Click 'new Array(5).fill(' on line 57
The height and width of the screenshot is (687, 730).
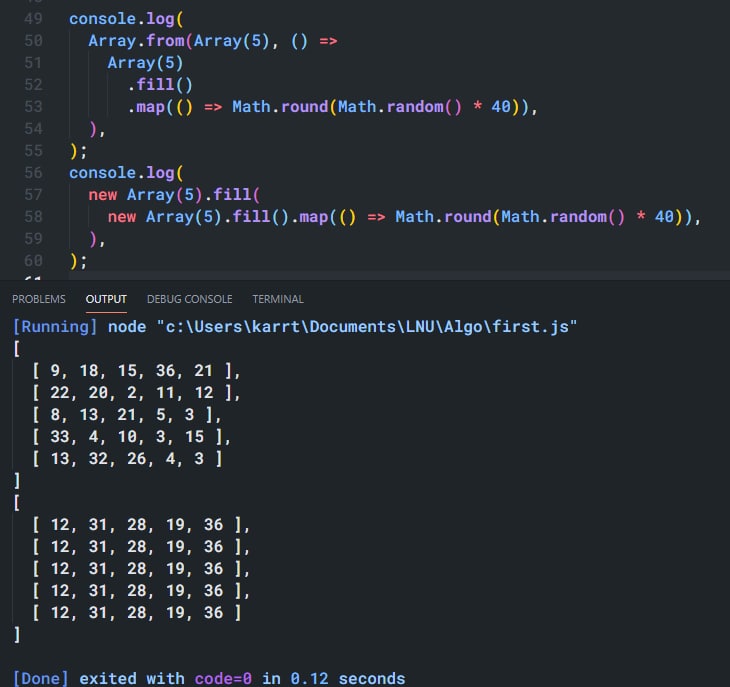(174, 195)
